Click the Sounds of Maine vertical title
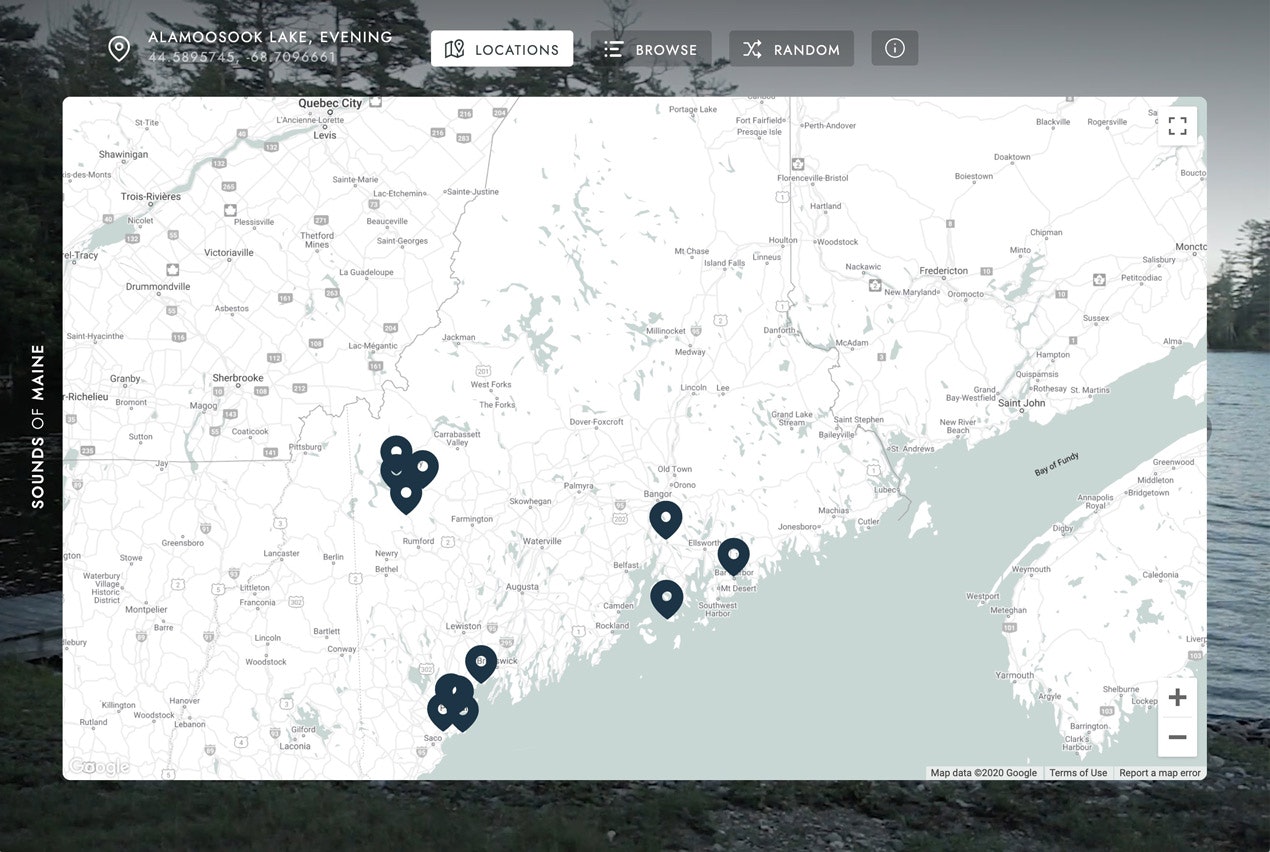Image resolution: width=1270 pixels, height=852 pixels. (x=38, y=426)
